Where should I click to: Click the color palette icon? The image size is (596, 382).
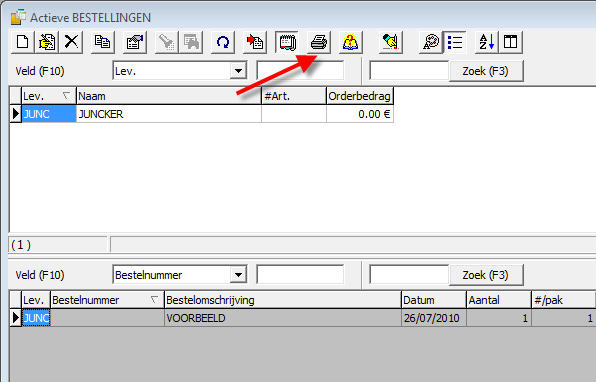point(431,42)
